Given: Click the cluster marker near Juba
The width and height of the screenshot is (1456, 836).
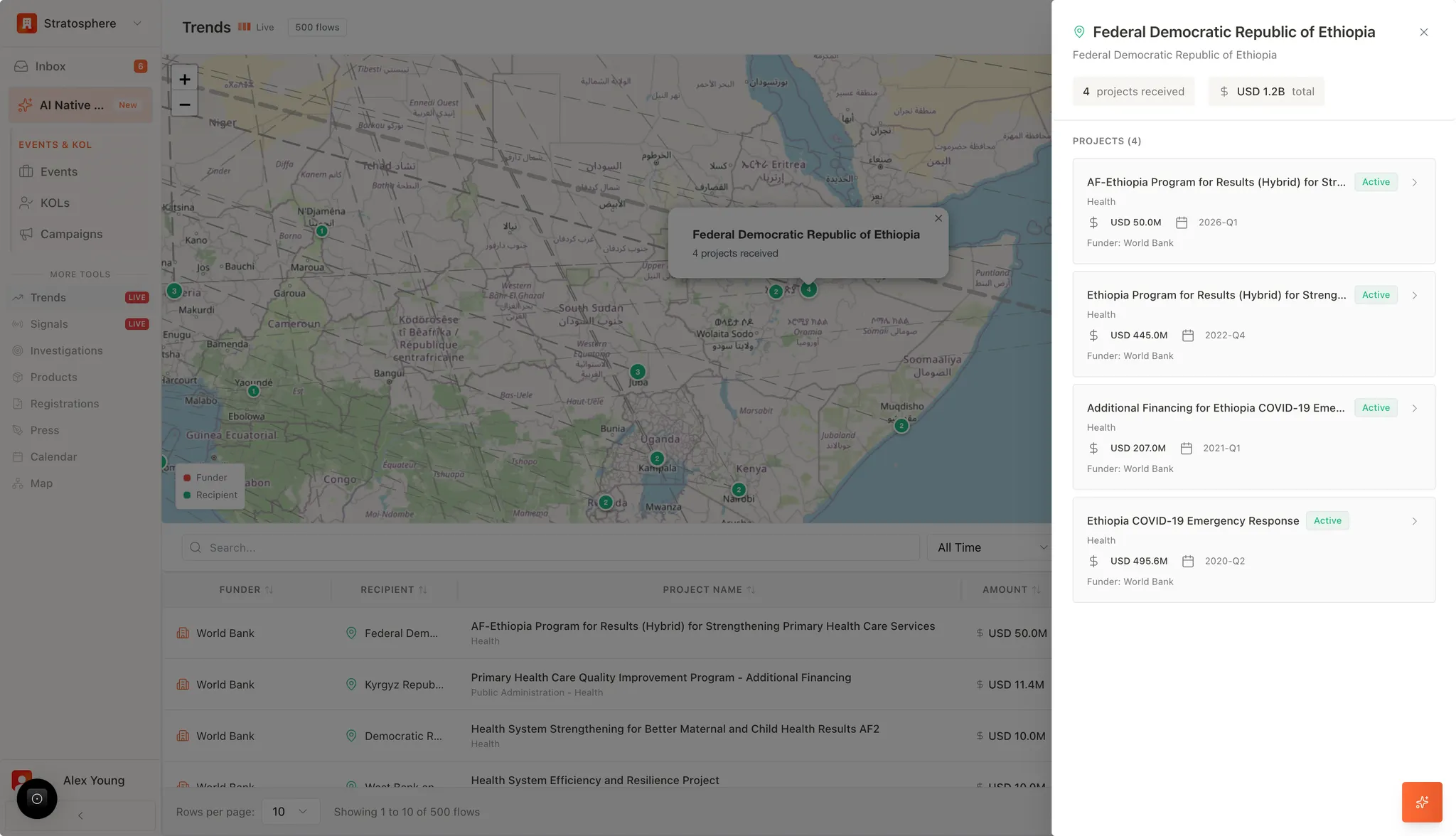Looking at the screenshot, I should [x=638, y=372].
